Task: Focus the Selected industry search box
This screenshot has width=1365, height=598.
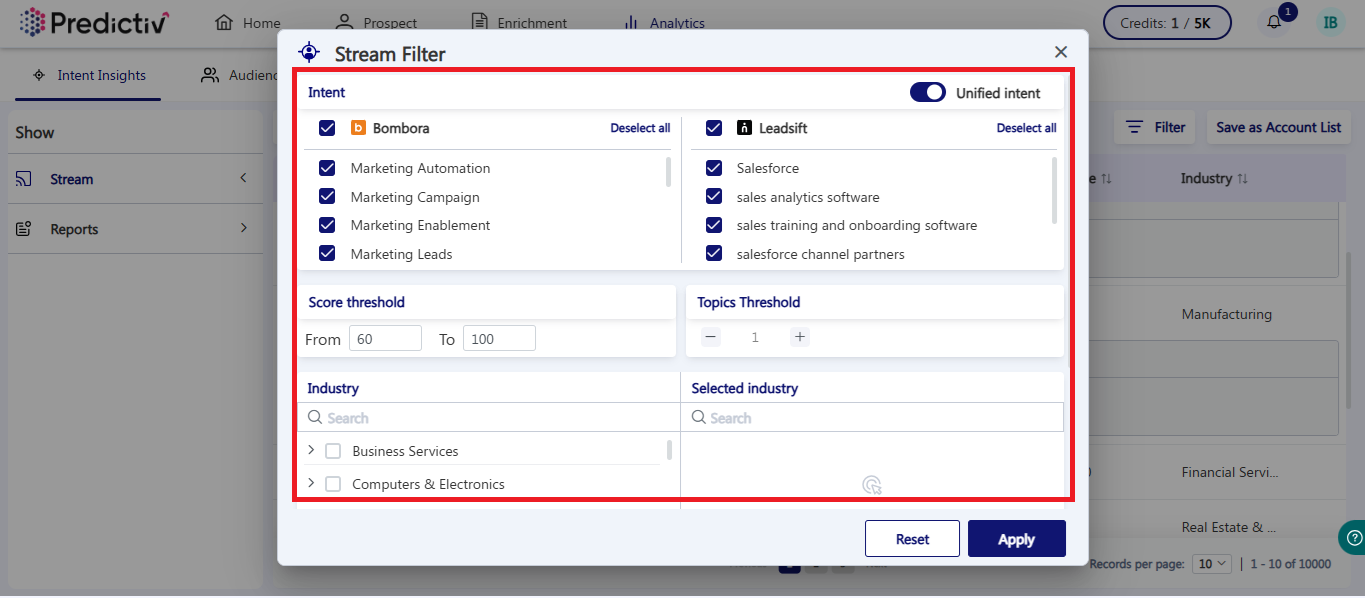Action: tap(872, 418)
